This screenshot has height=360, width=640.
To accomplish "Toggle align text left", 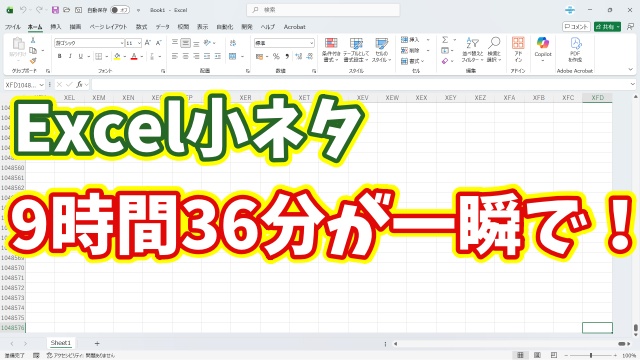I will pyautogui.click(x=175, y=56).
